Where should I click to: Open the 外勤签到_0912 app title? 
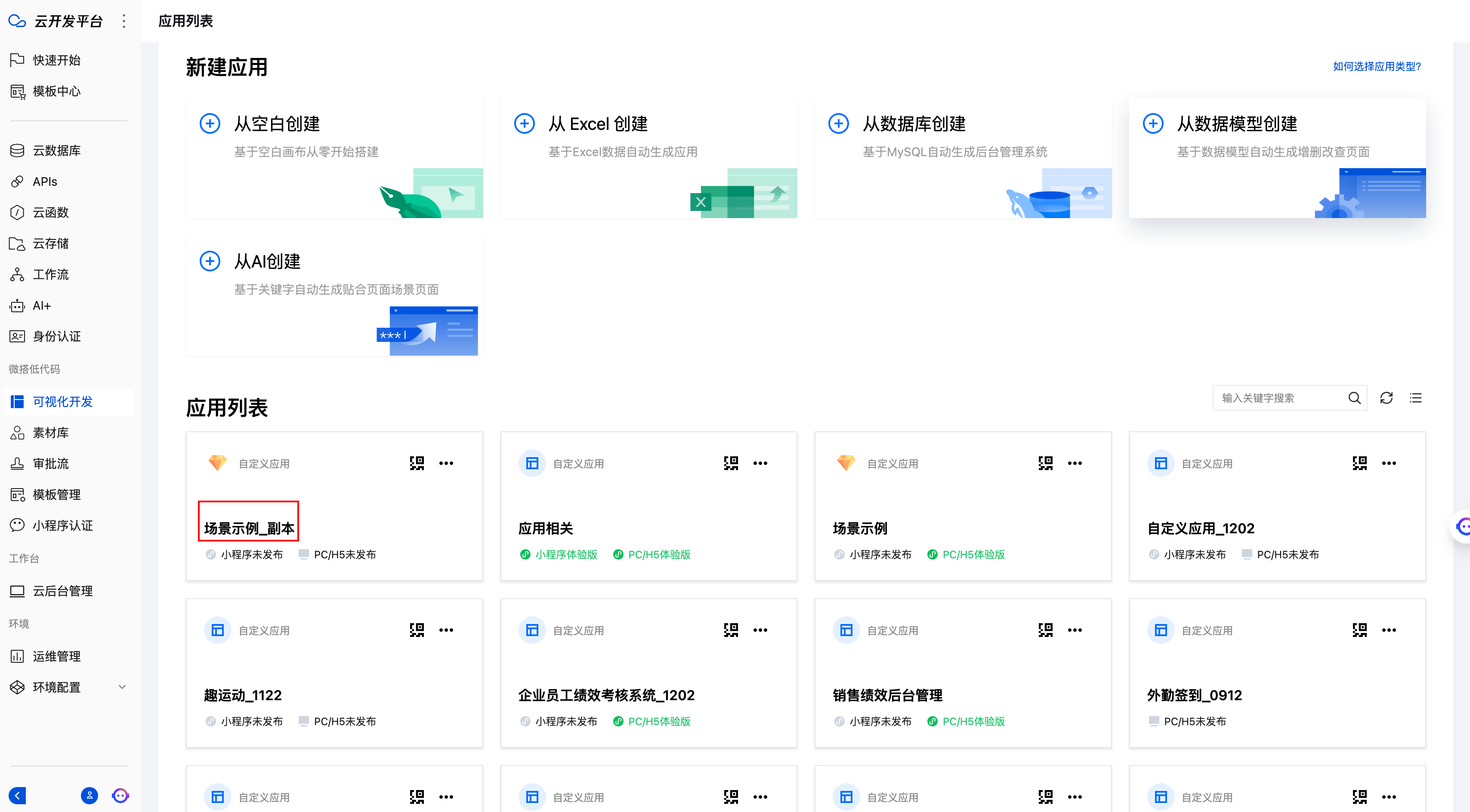coord(1195,696)
